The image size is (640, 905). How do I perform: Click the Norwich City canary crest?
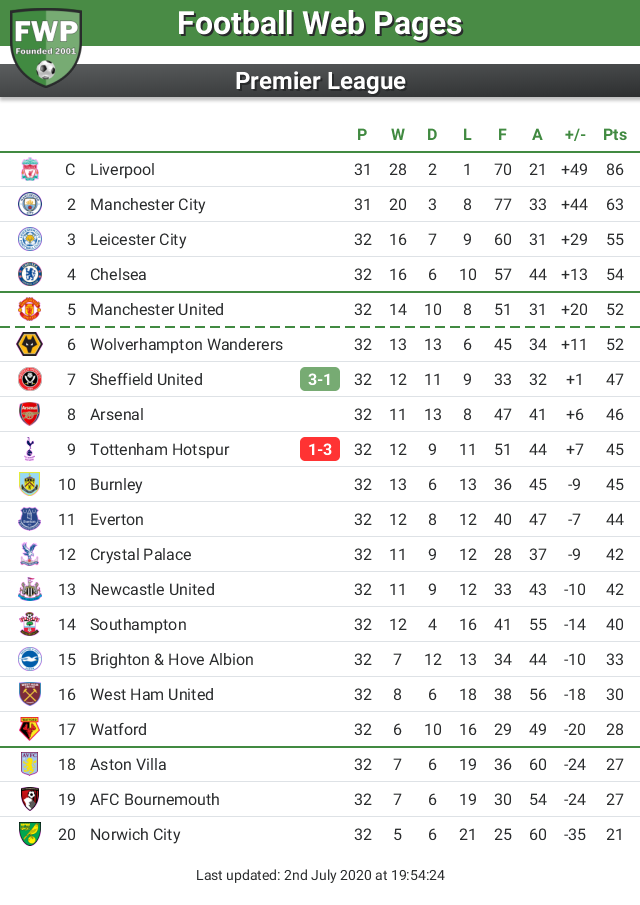29,835
